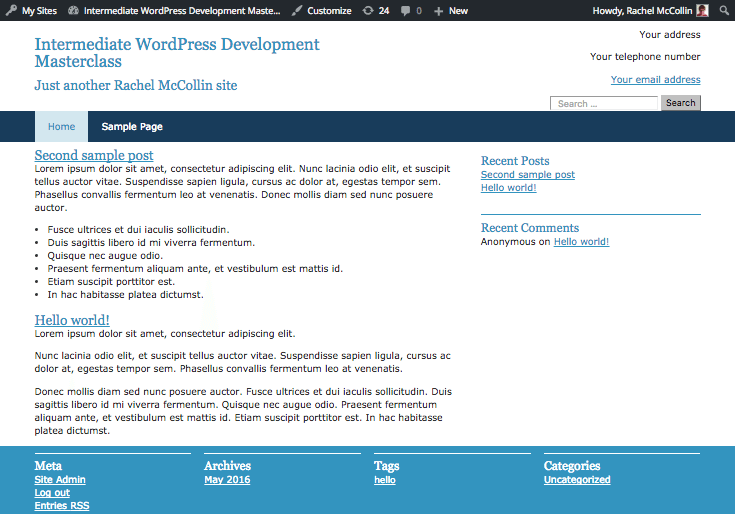Click the Your address text
This screenshot has width=735, height=514.
[670, 35]
